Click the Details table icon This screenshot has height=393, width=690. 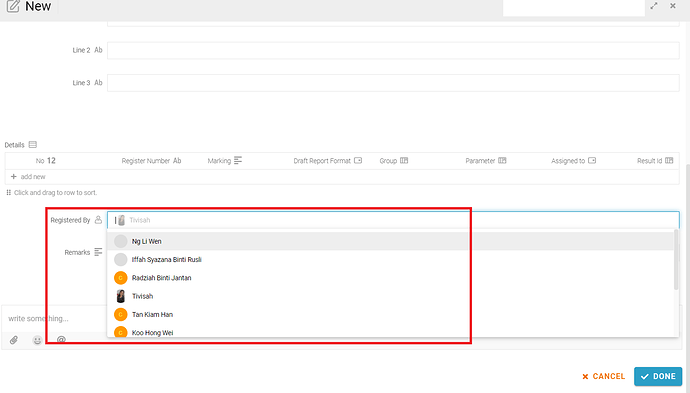pos(33,145)
